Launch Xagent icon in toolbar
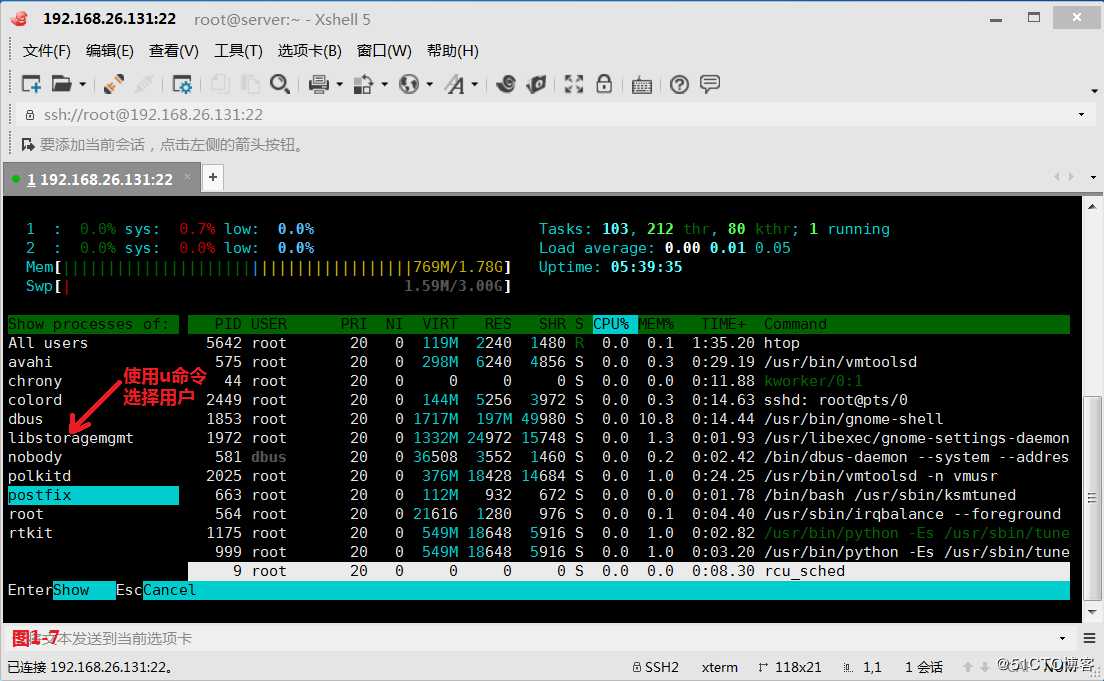The image size is (1104, 681). (x=537, y=85)
